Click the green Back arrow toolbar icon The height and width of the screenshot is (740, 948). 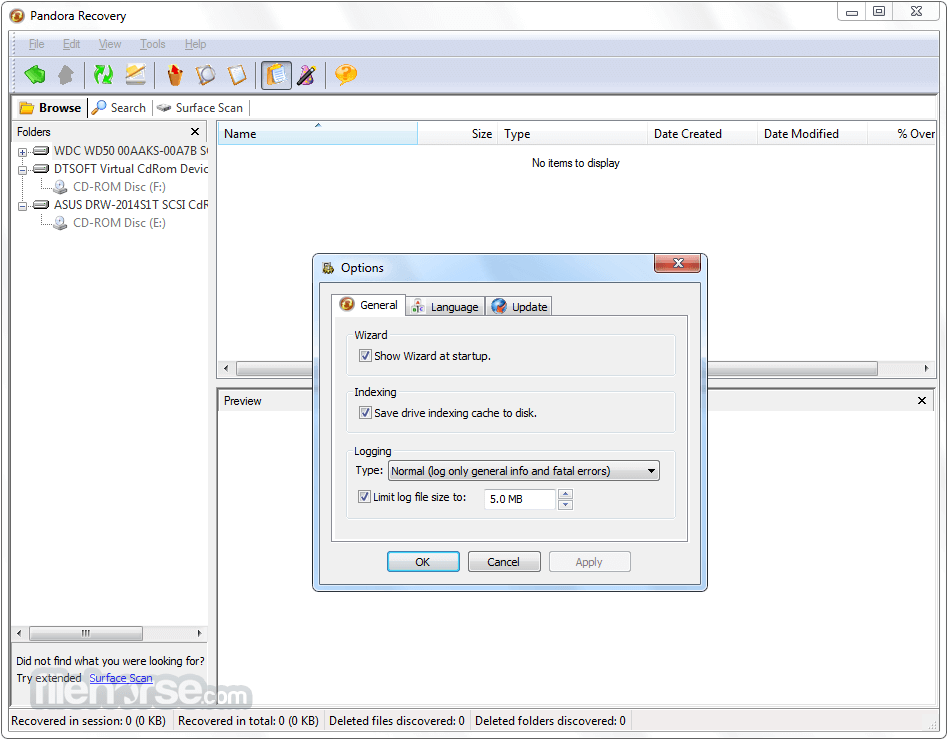click(35, 75)
